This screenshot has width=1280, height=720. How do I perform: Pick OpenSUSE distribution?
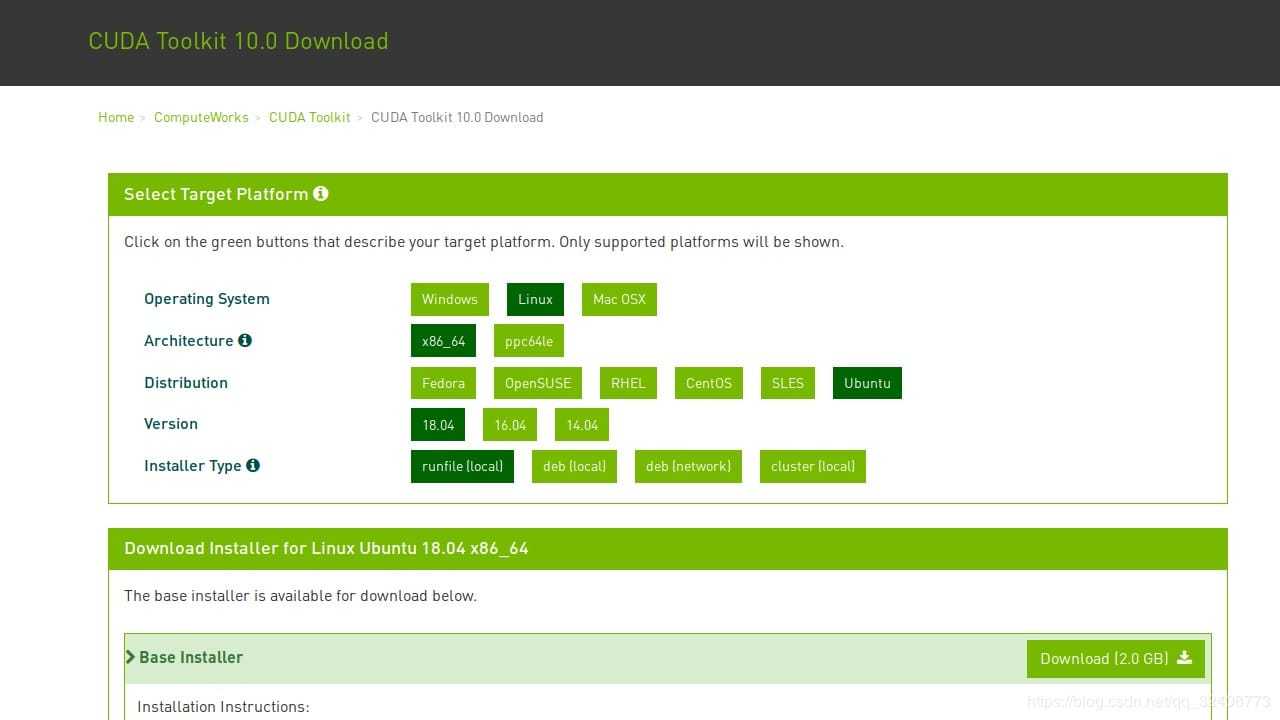(x=538, y=383)
